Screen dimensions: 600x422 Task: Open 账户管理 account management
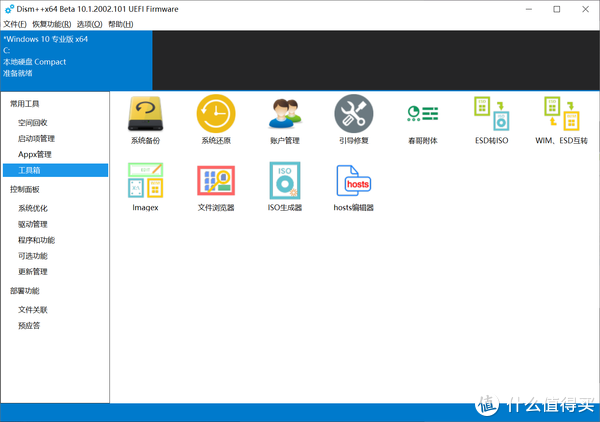(285, 120)
